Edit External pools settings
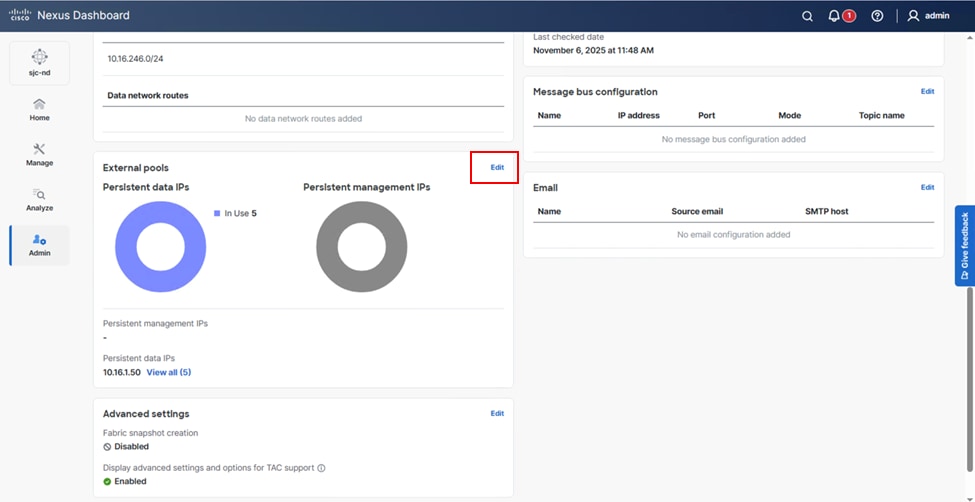Image resolution: width=975 pixels, height=502 pixels. pyautogui.click(x=497, y=167)
